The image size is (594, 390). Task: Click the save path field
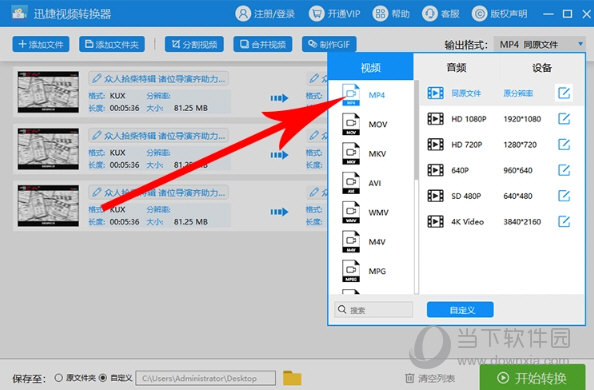(x=206, y=378)
